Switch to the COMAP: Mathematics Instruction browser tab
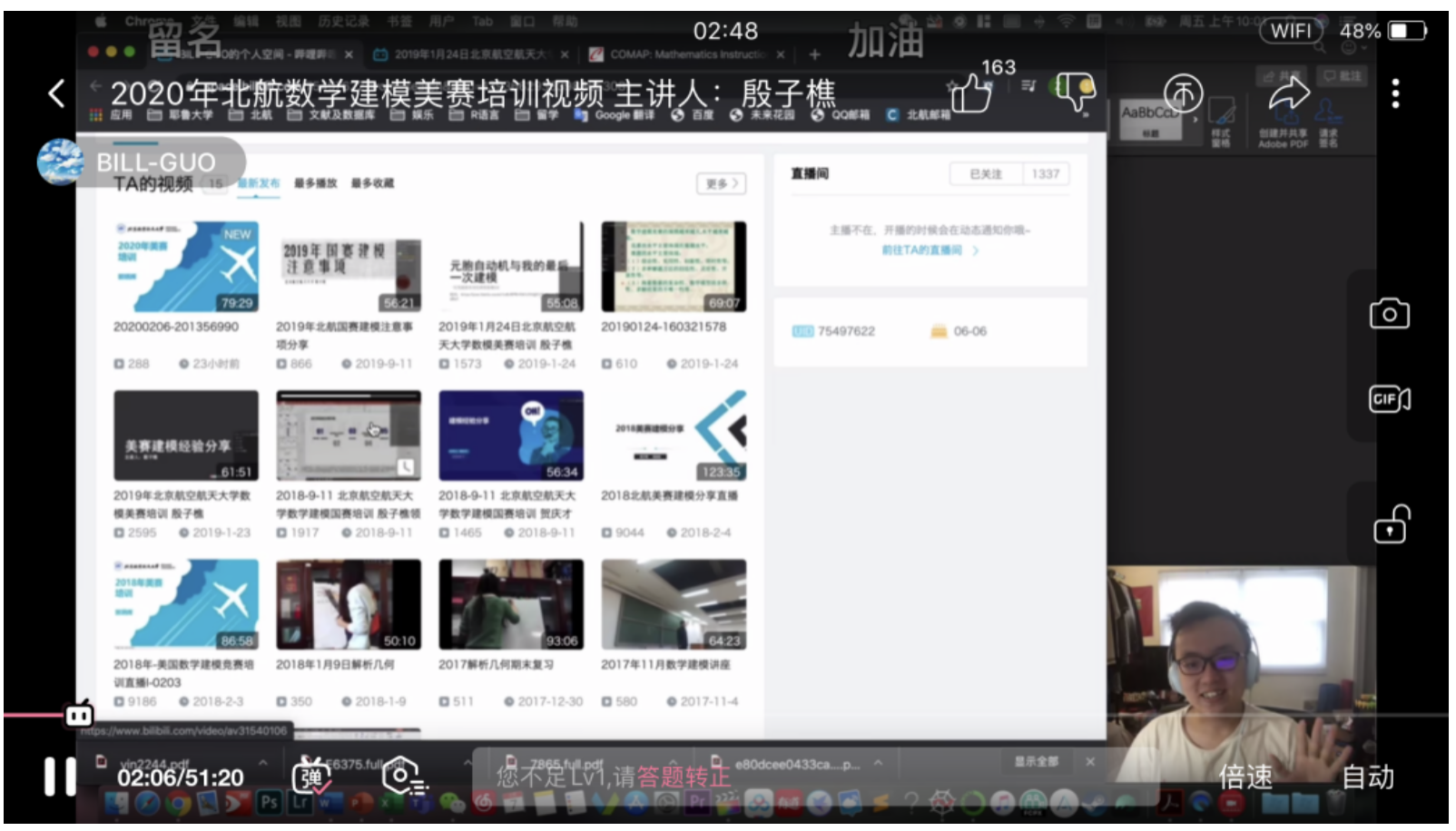 (x=687, y=54)
